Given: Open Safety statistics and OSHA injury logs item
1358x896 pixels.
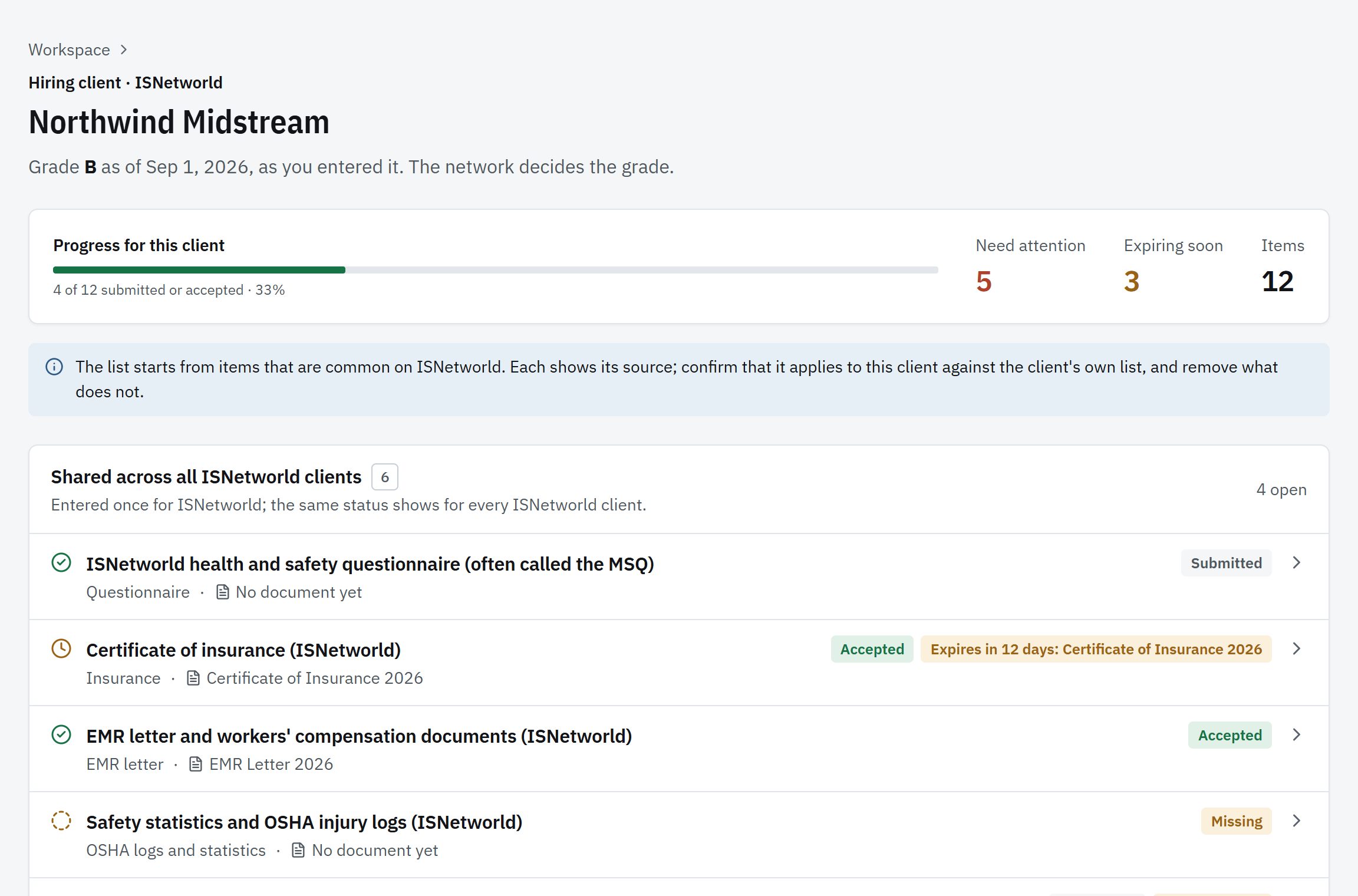Looking at the screenshot, I should pos(304,822).
